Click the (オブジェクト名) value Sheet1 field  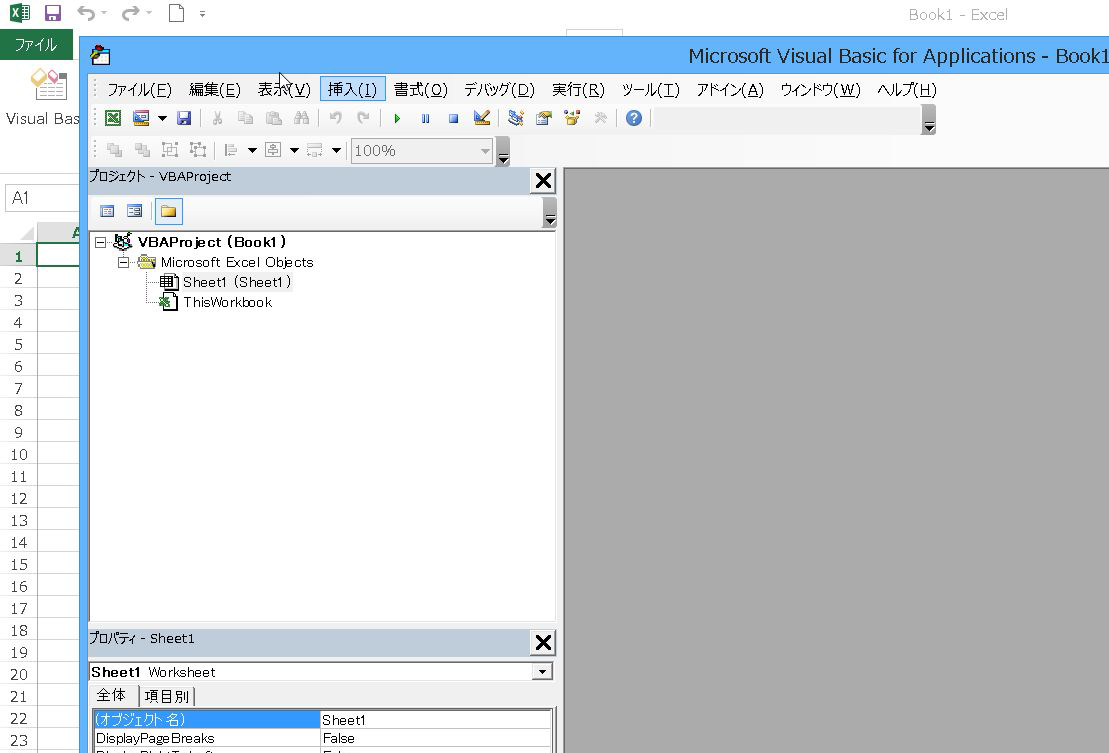click(x=435, y=720)
